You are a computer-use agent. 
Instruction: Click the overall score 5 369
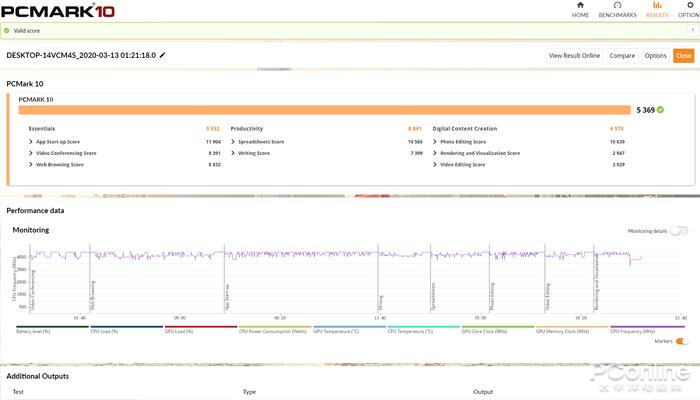coord(646,110)
